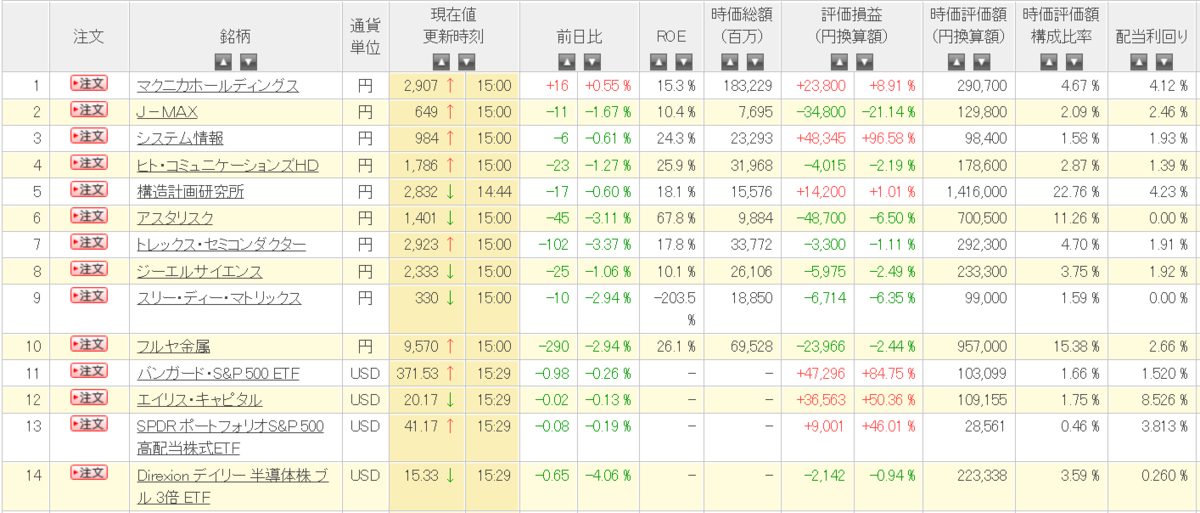Click 注文 button for ヒト・コミュニケーションズHD
This screenshot has height=513, width=1200.
click(88, 164)
